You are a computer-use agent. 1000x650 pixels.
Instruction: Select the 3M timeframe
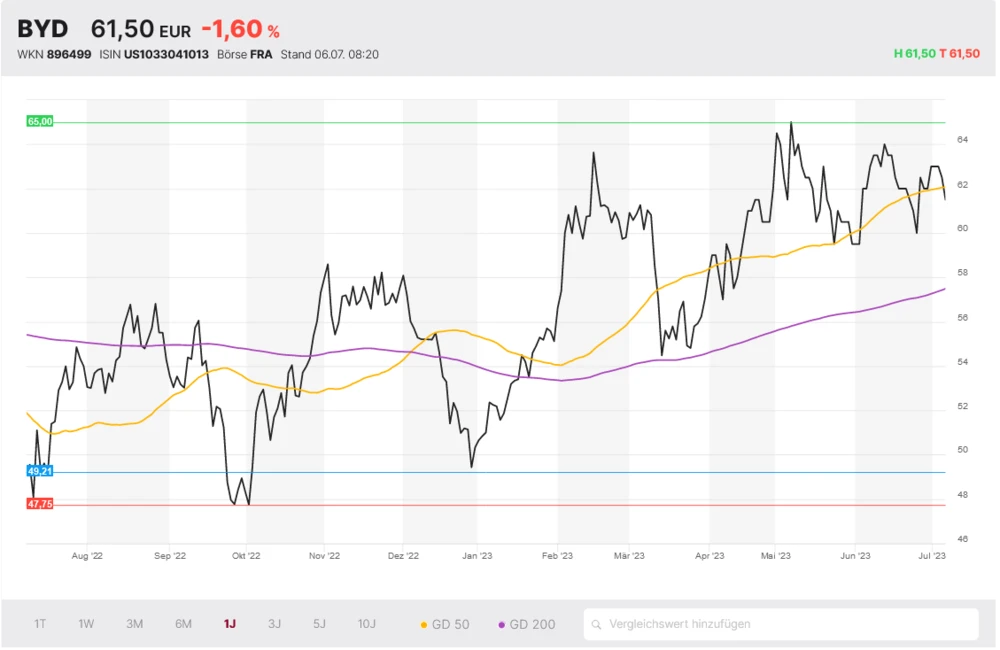pyautogui.click(x=134, y=623)
